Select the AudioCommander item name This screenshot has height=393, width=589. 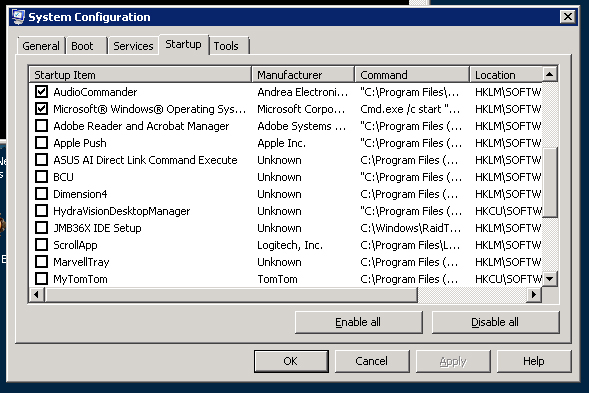(x=95, y=92)
